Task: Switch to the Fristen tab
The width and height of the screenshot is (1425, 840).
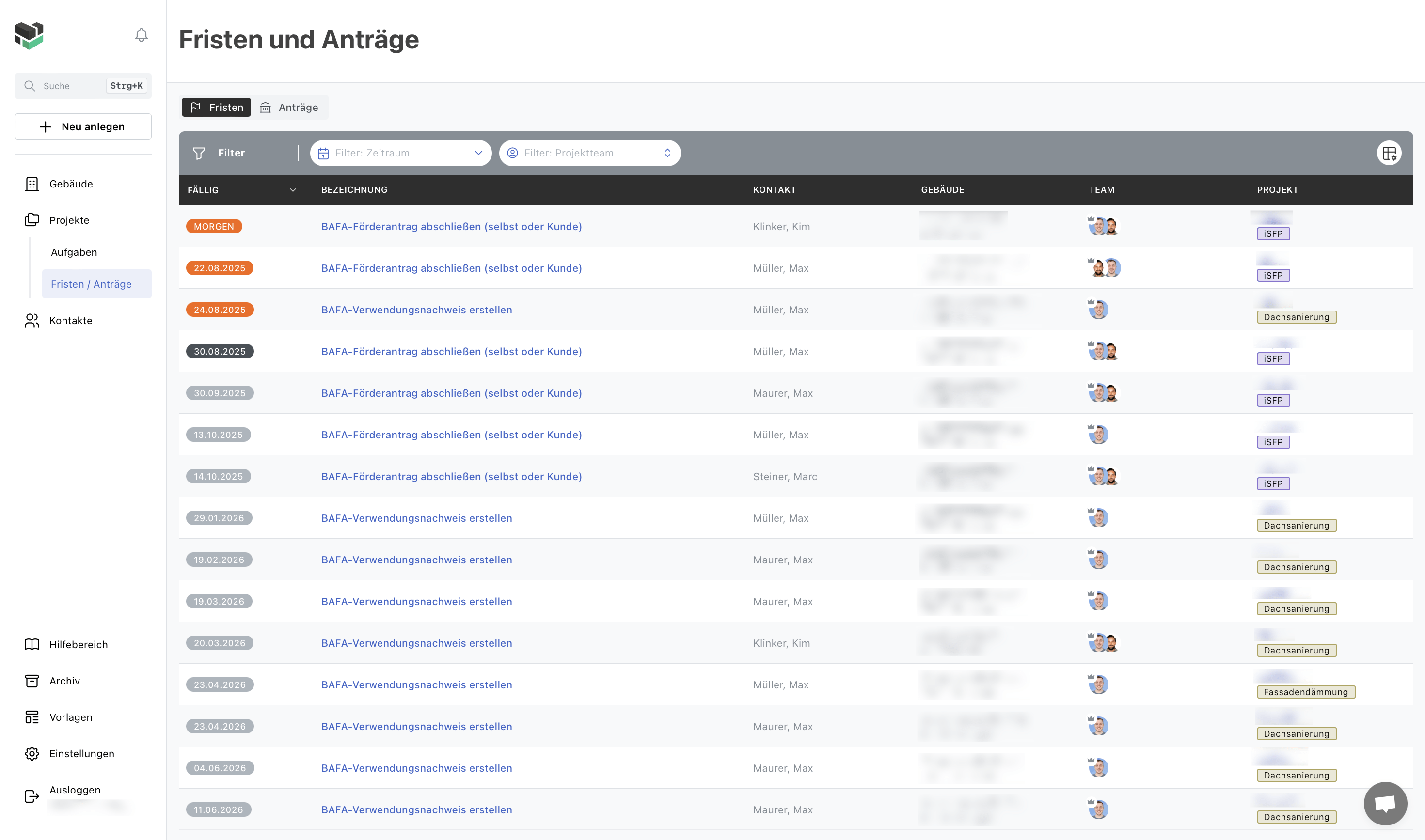Action: point(216,107)
